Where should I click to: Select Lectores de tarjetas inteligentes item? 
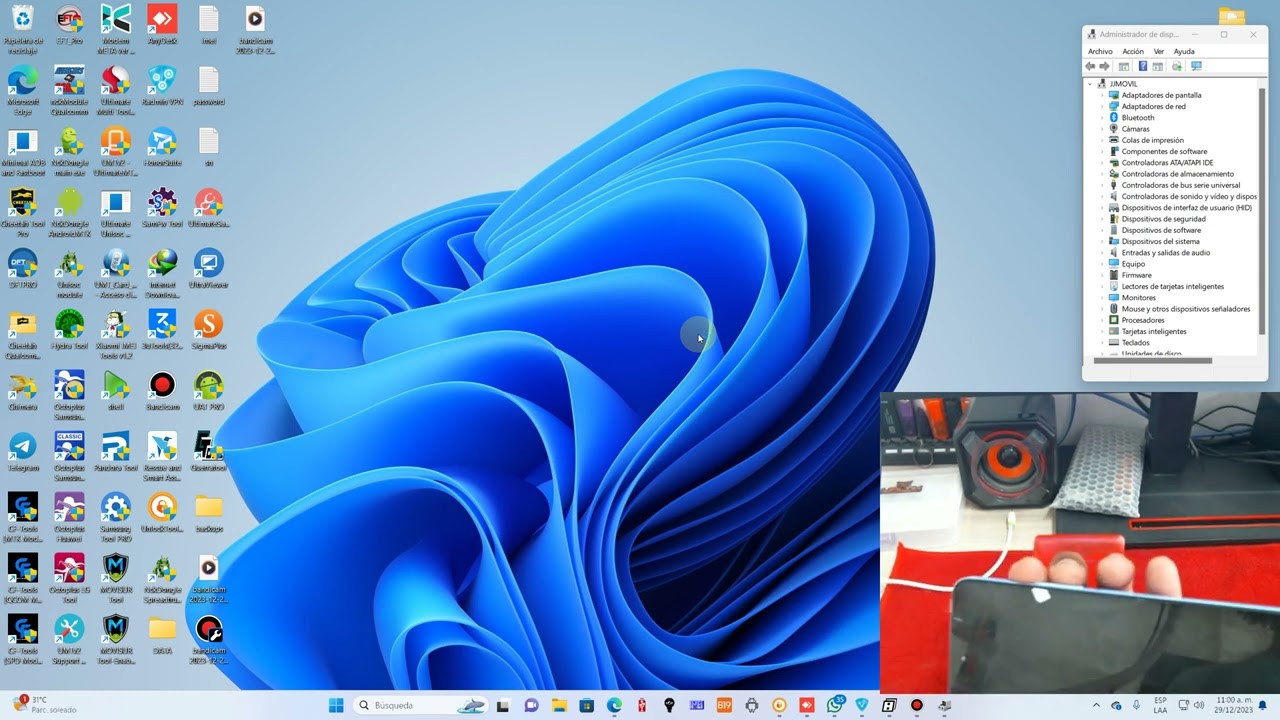click(x=1172, y=286)
